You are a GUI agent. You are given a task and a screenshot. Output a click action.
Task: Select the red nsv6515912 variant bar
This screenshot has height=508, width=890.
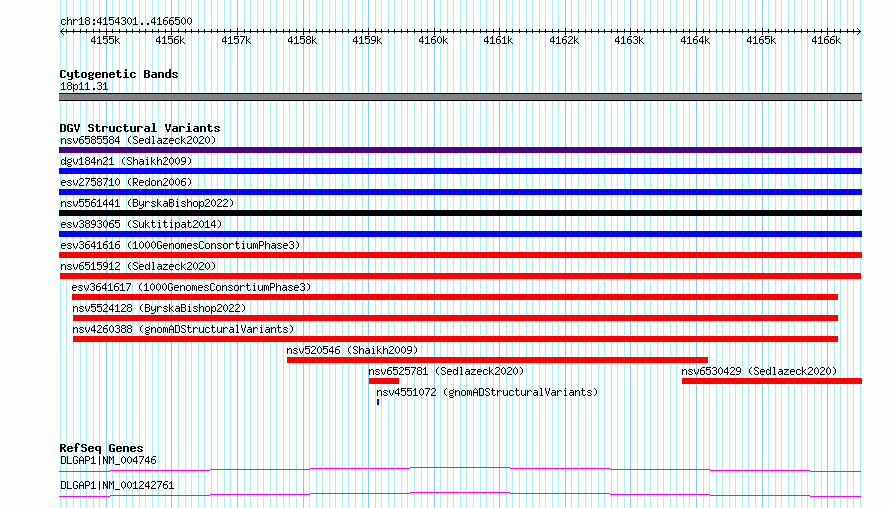(460, 276)
